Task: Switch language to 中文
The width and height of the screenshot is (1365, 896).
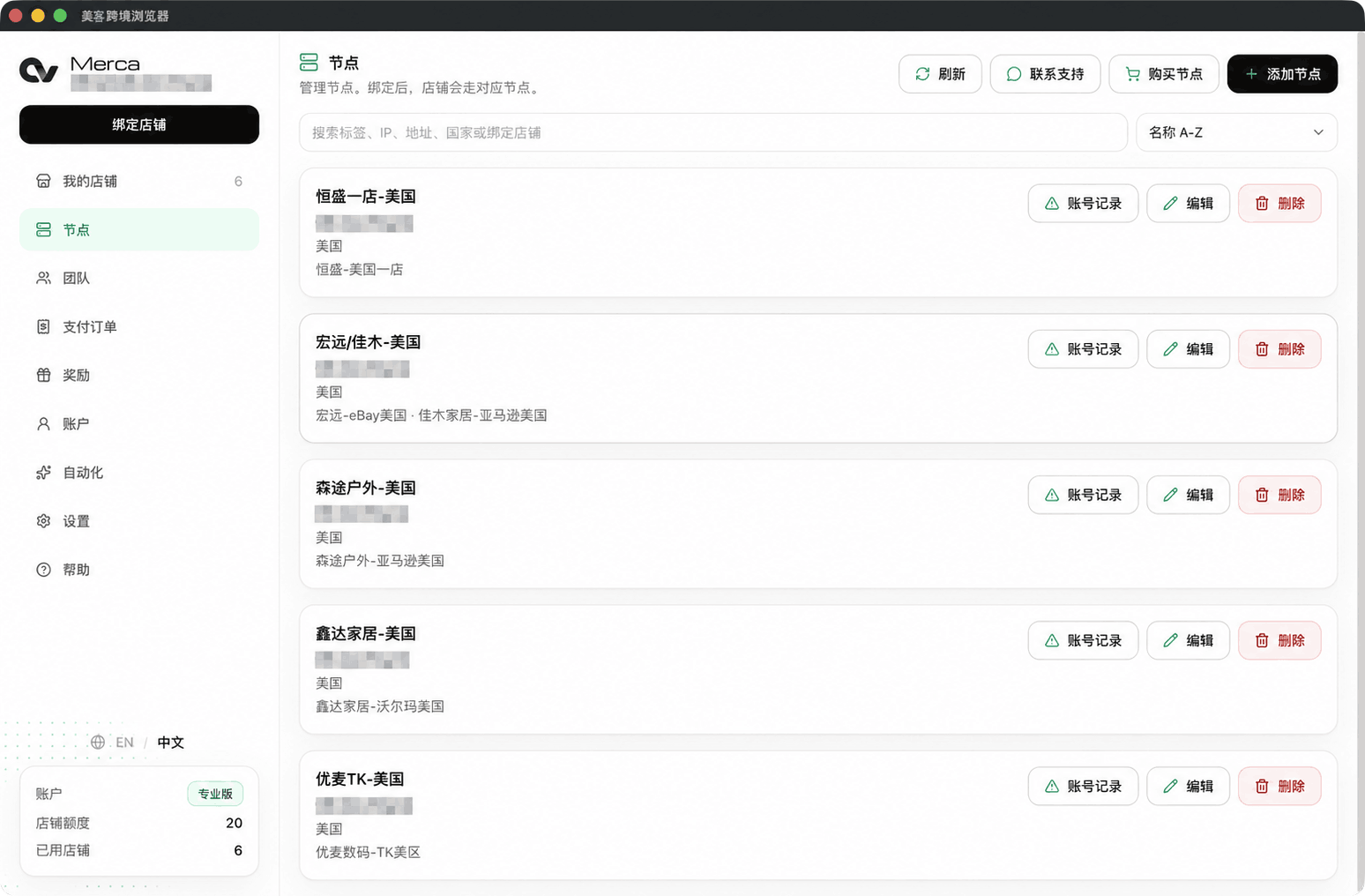Action: coord(171,743)
